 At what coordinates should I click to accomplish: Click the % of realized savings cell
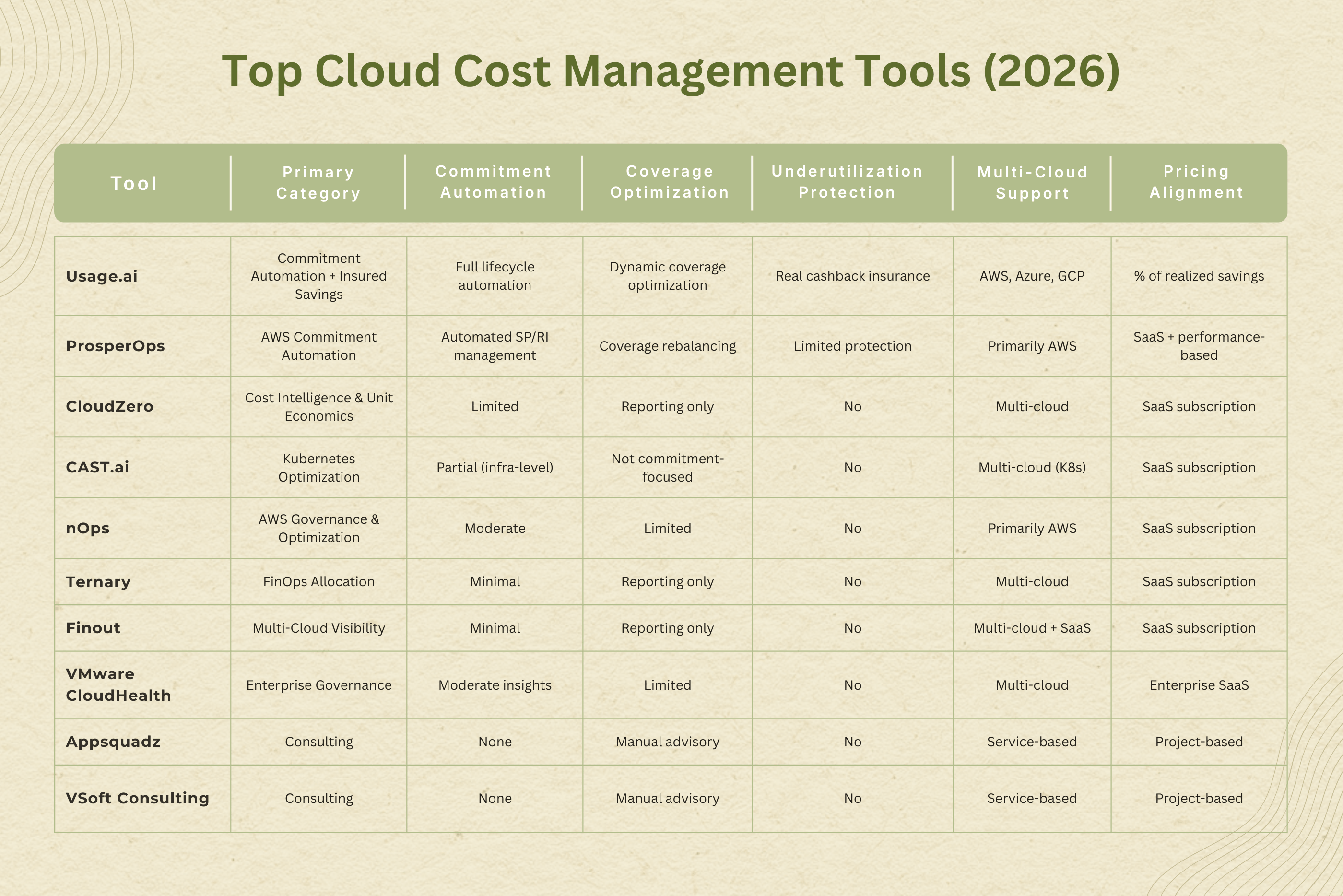[1199, 276]
